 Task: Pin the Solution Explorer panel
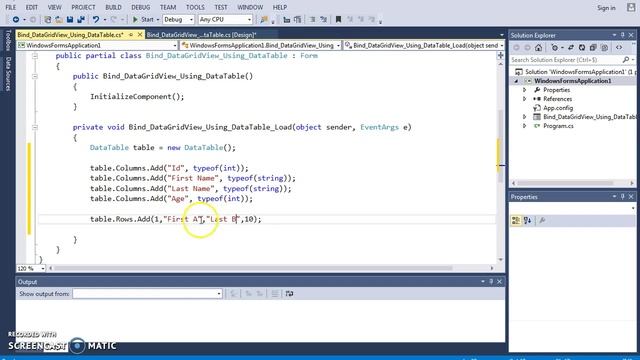coord(622,35)
